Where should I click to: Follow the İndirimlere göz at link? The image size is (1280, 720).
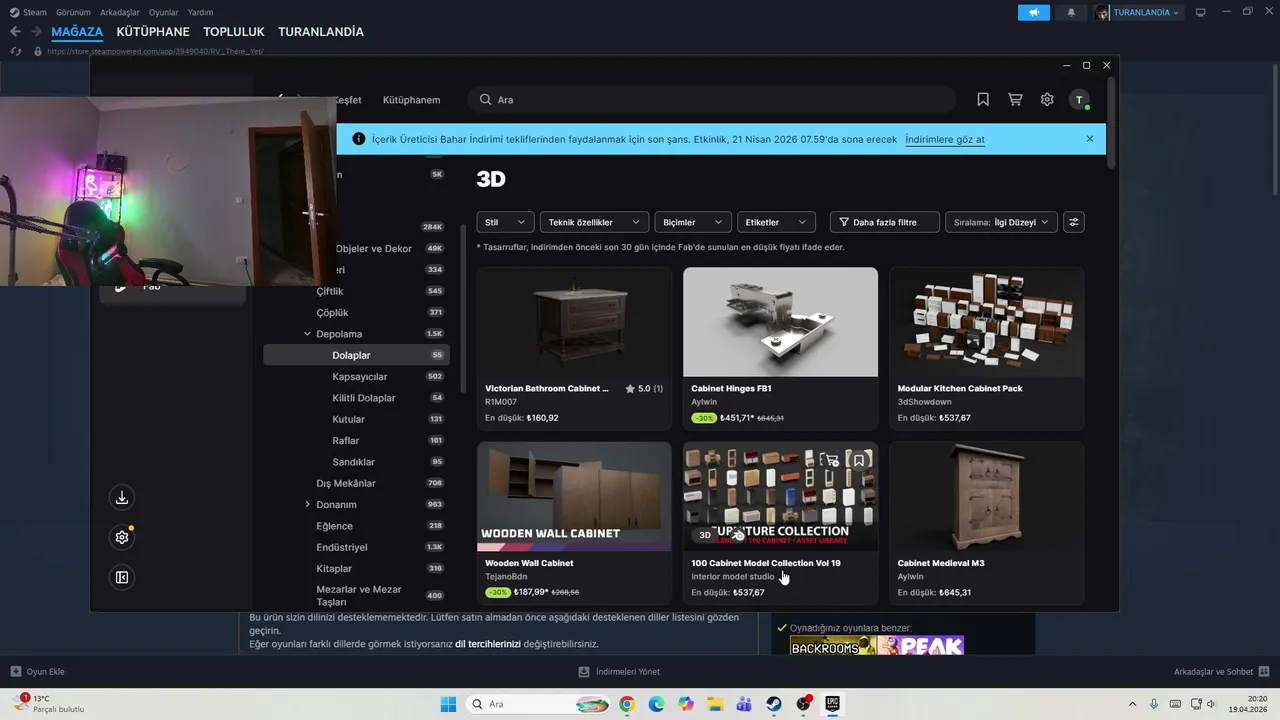click(x=945, y=139)
